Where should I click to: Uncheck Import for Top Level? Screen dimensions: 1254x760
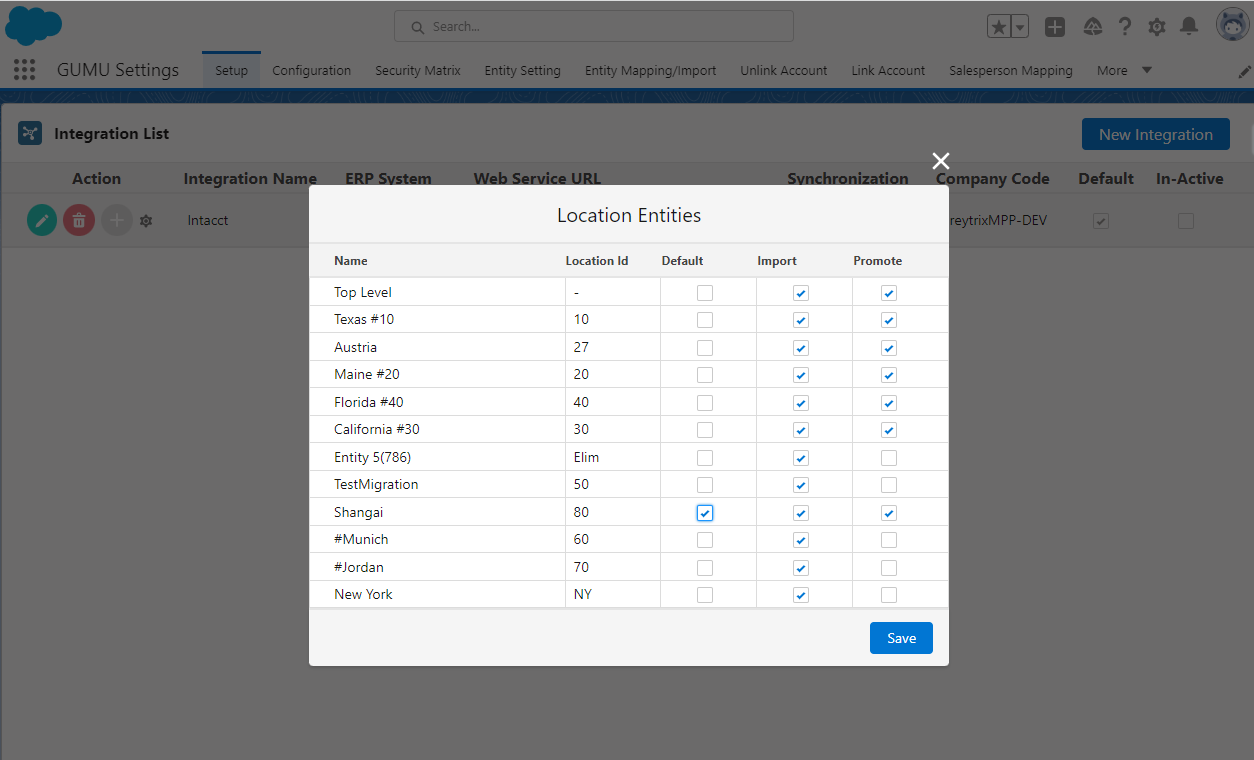(x=800, y=293)
